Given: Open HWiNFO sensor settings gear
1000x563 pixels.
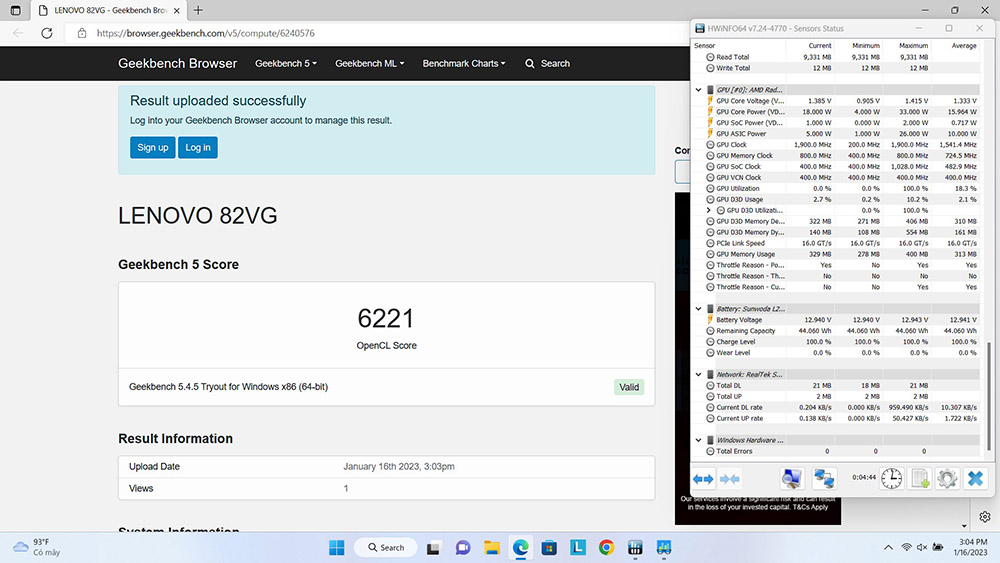Looking at the screenshot, I should coord(948,478).
